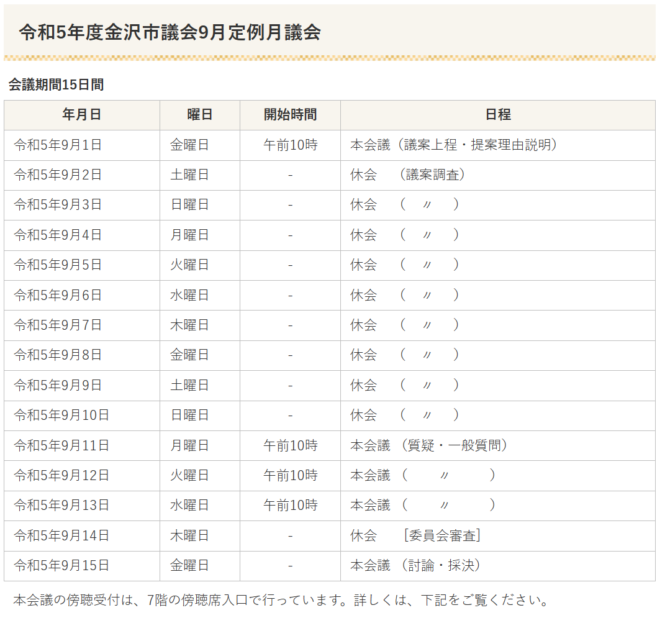
Task: Click 金曜日 in the September 1 row
Action: coord(189,145)
